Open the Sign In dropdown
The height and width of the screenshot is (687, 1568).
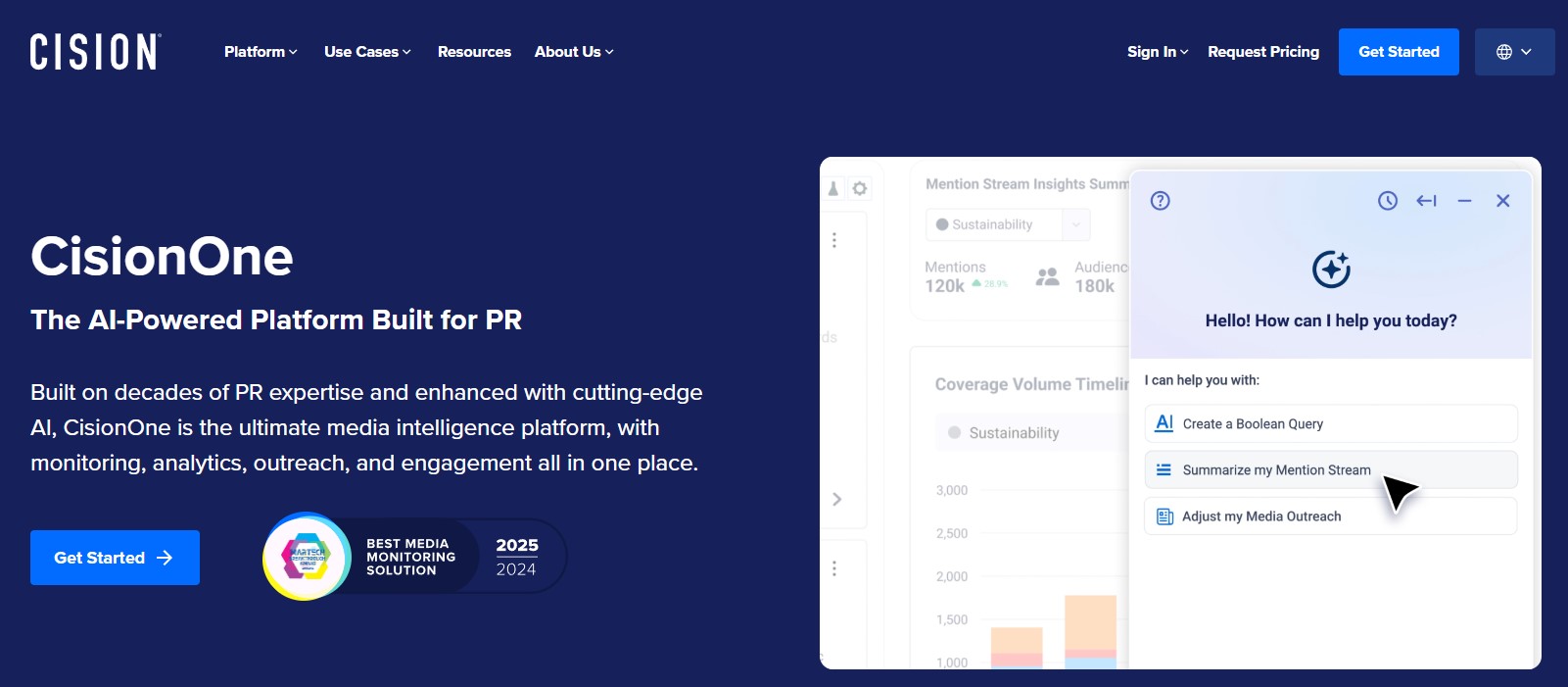(x=1157, y=52)
